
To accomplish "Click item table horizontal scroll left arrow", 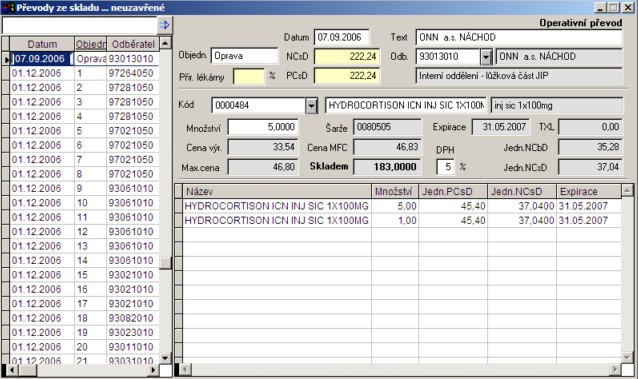I will pyautogui.click(x=186, y=369).
